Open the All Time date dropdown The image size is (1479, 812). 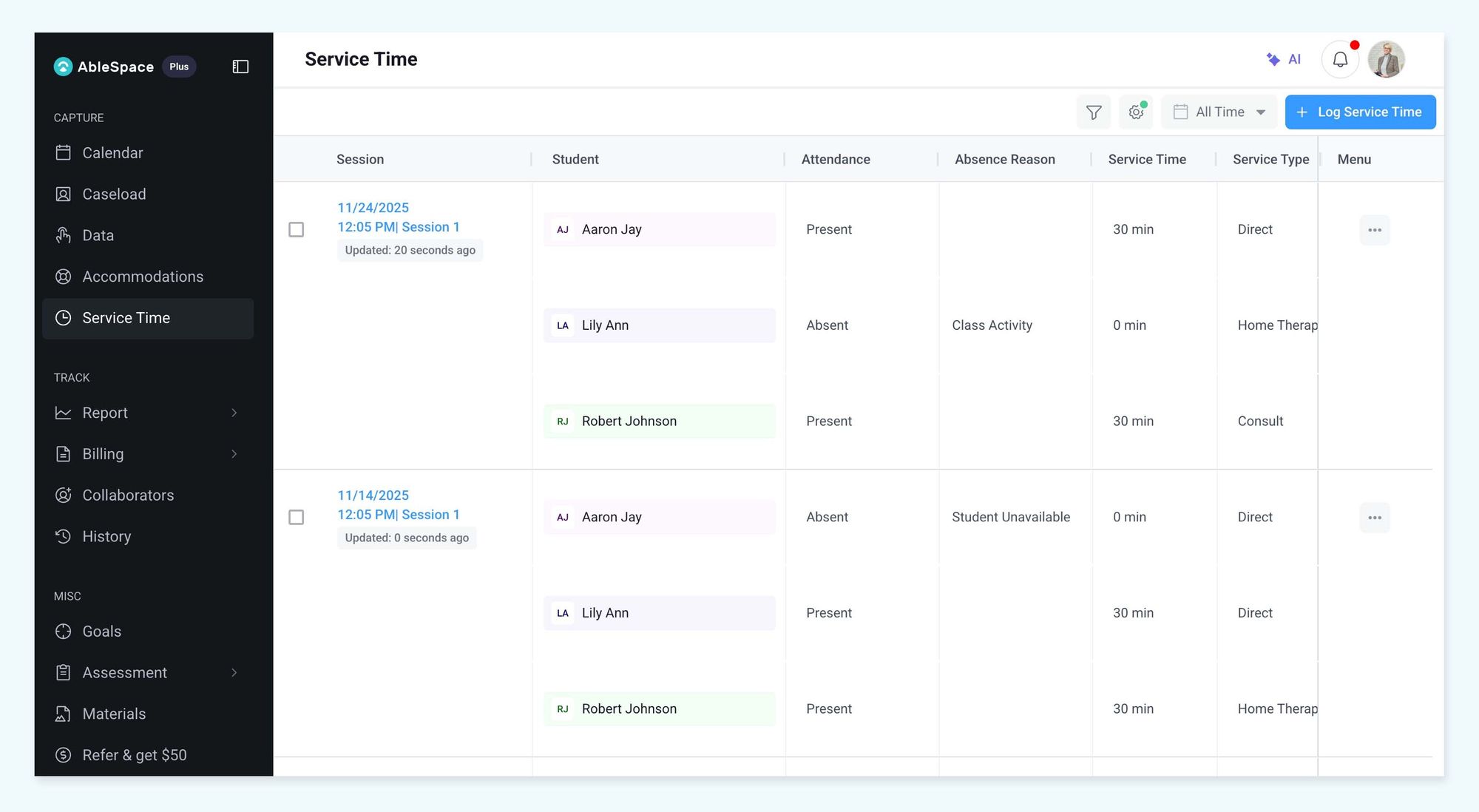click(x=1219, y=112)
